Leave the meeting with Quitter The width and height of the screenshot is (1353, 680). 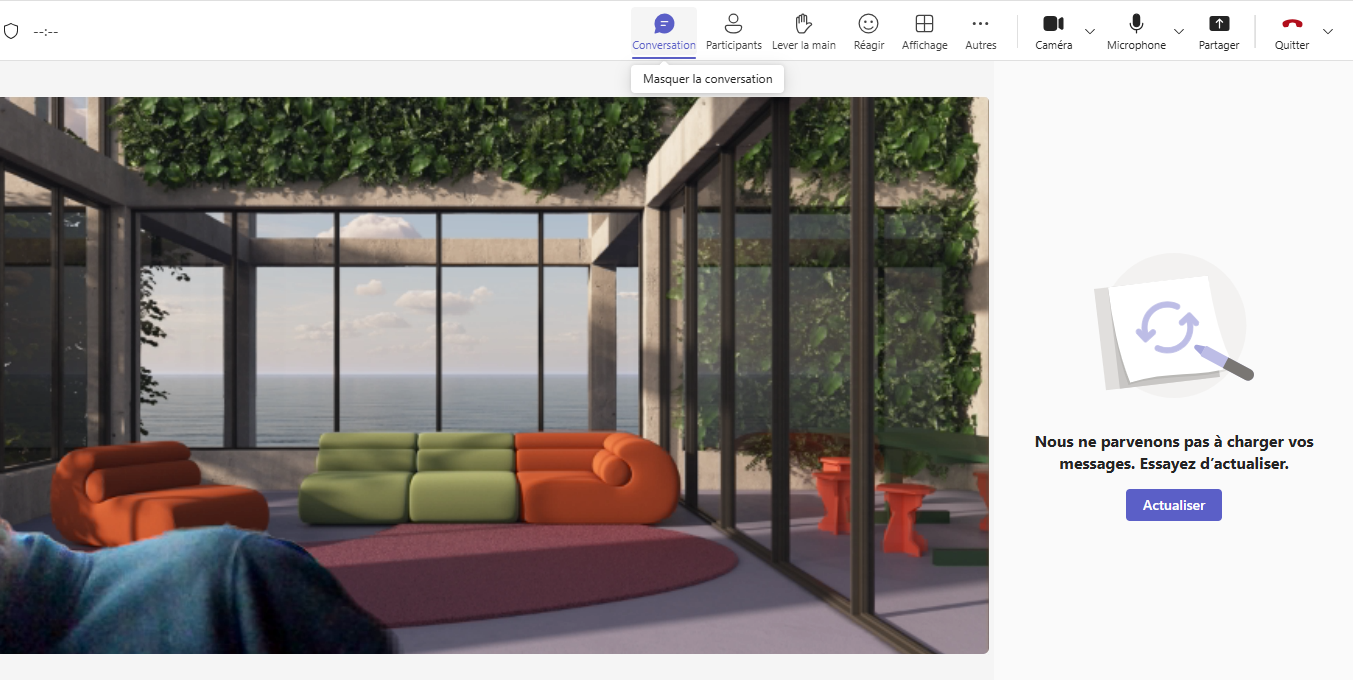1292,32
